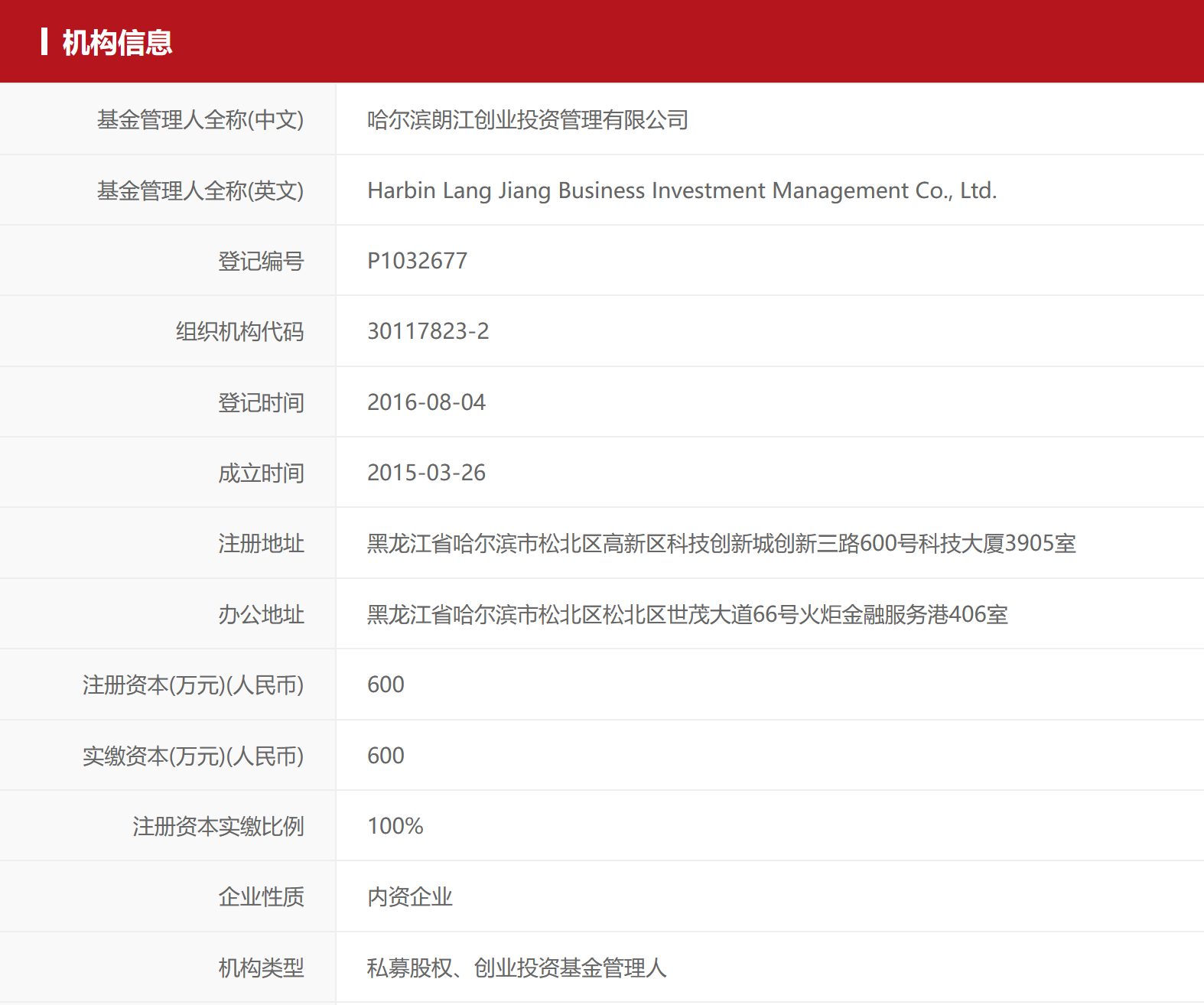Click the 注册地址 label

pos(262,543)
